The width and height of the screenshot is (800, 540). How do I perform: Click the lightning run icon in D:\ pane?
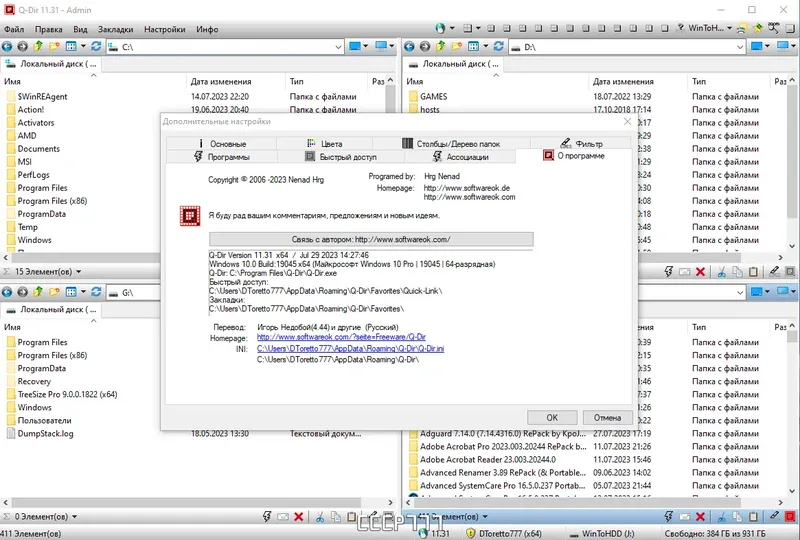pyautogui.click(x=668, y=272)
